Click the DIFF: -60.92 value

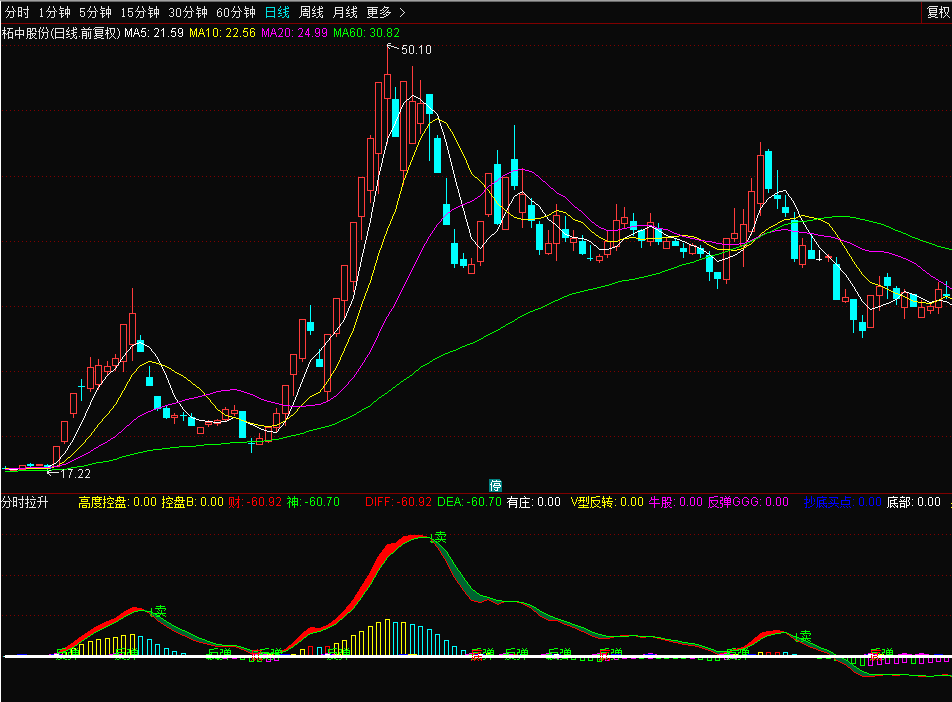point(398,502)
